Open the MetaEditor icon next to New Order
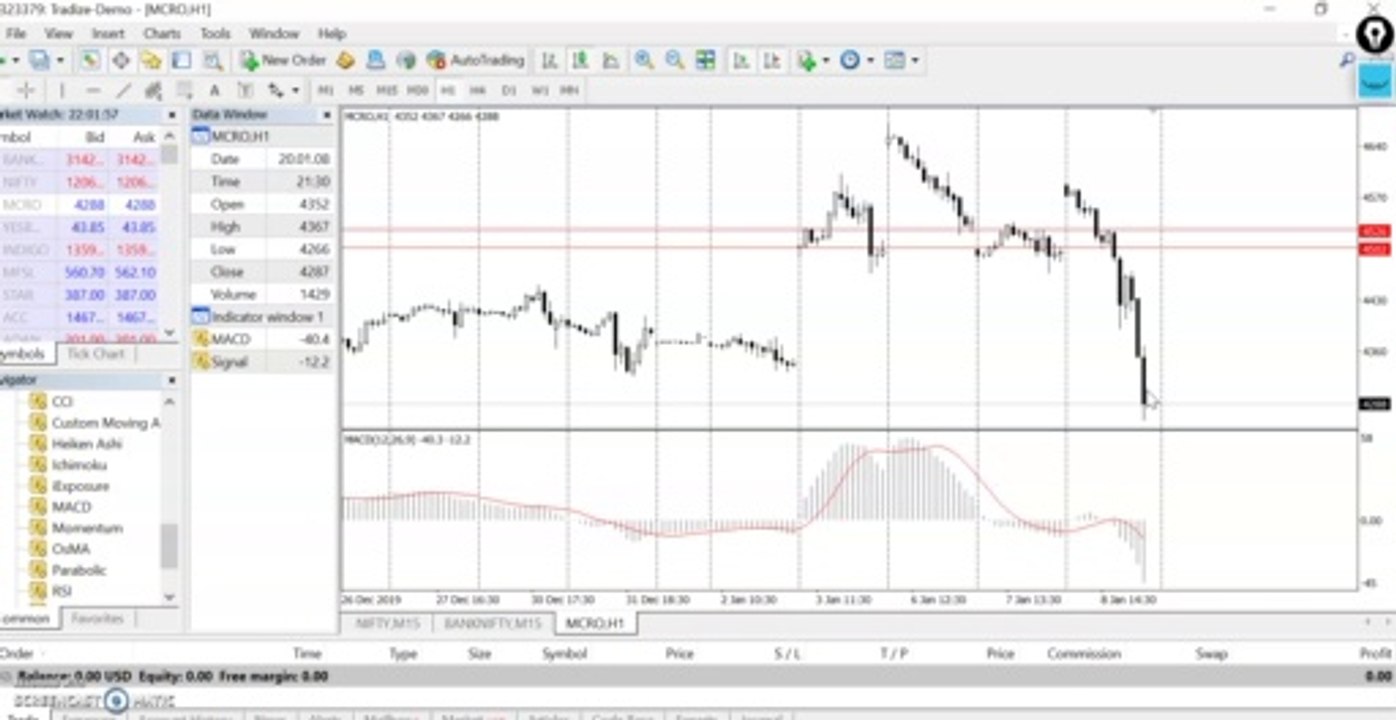Screen dimensions: 1396x720 tap(345, 60)
